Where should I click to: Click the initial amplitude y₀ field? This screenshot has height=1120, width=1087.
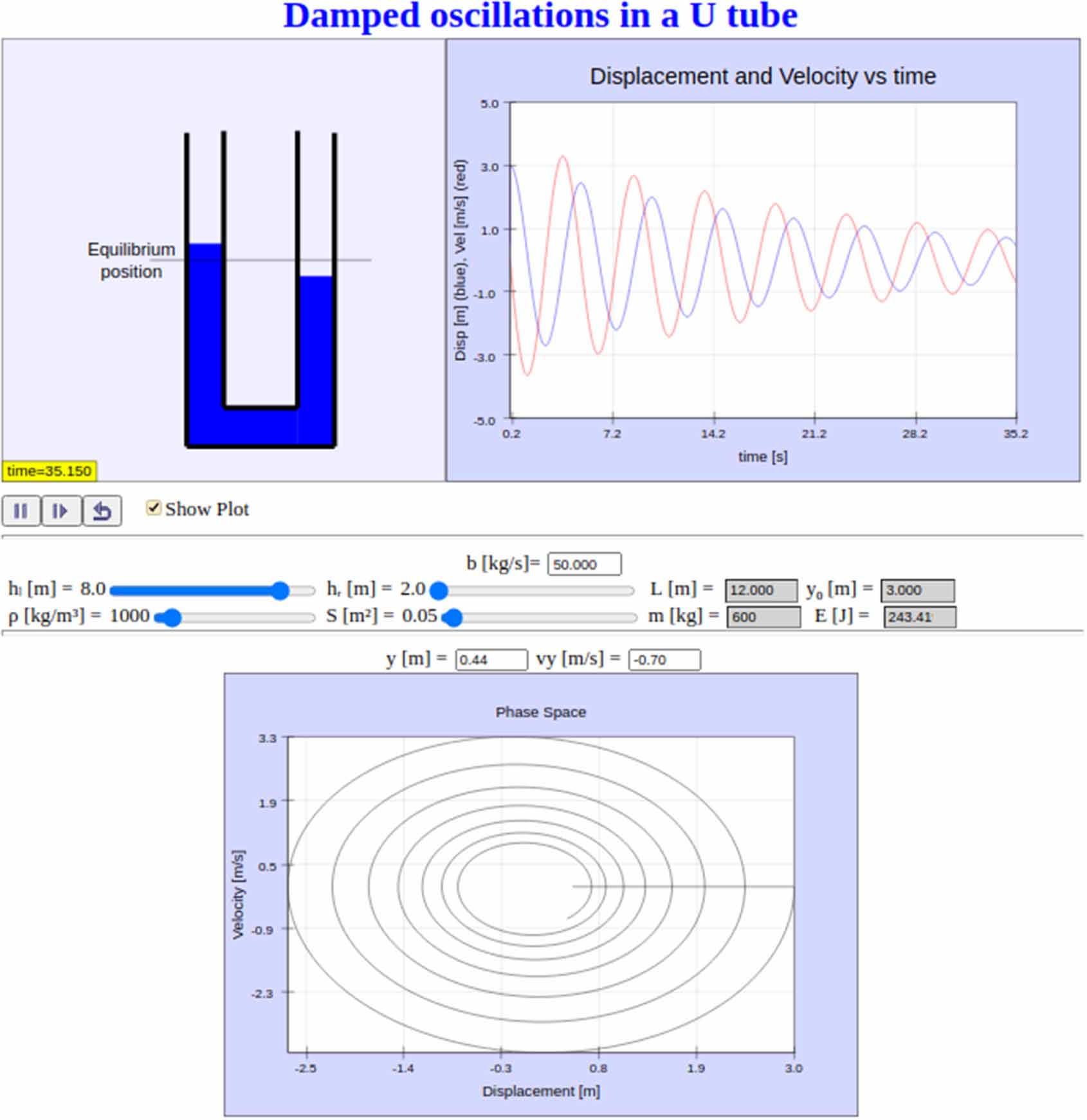[x=918, y=591]
